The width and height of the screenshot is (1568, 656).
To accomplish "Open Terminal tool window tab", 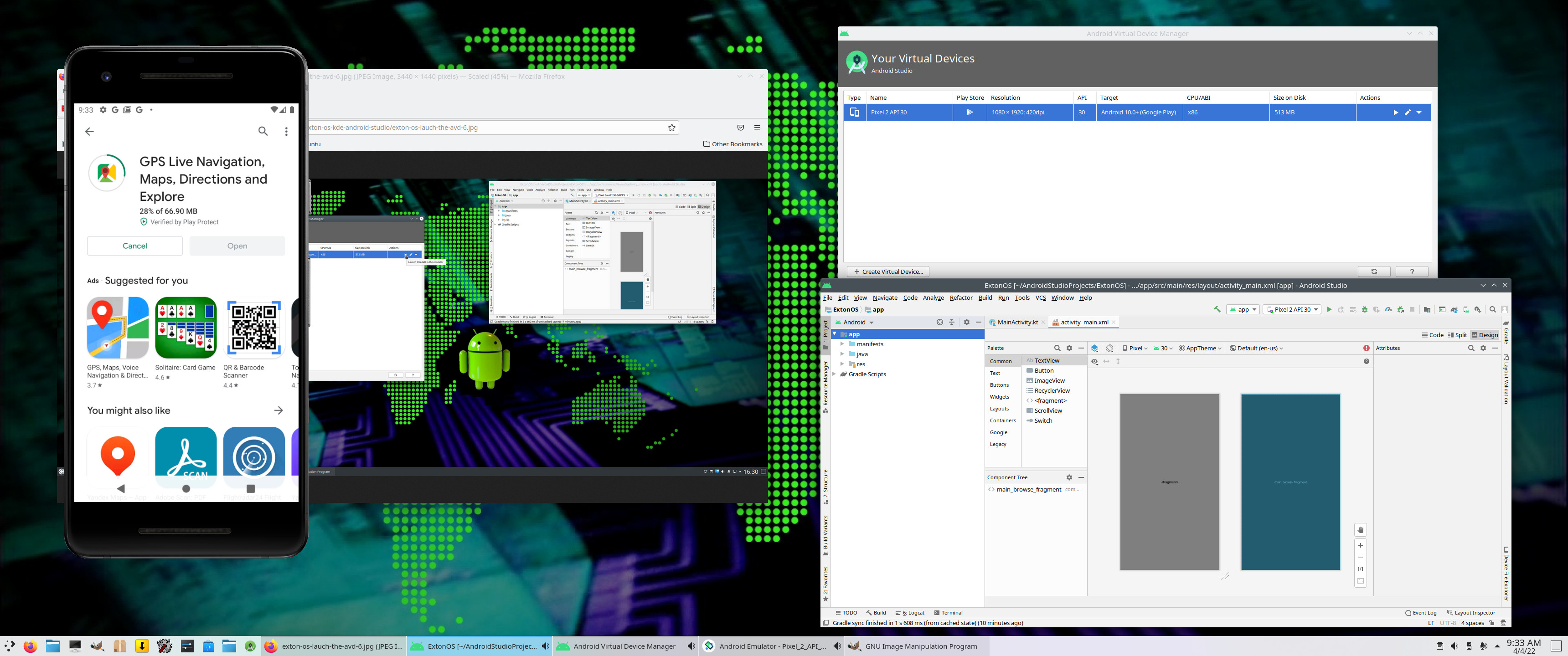I will [949, 613].
